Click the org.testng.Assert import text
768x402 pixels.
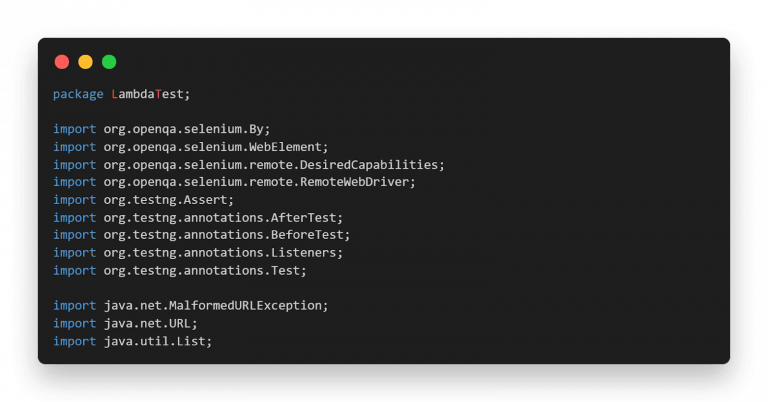click(168, 200)
